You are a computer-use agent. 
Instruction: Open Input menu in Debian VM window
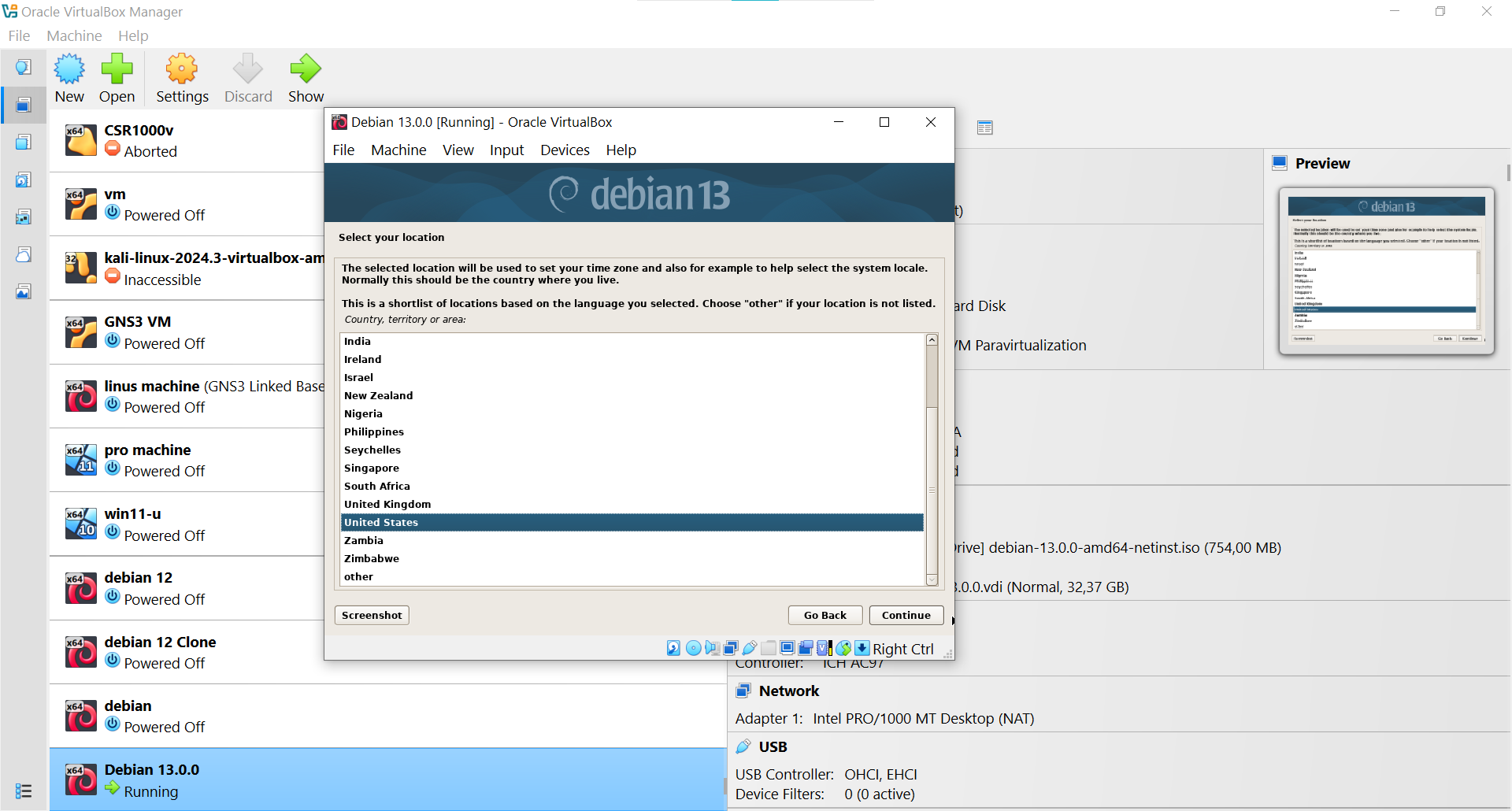(506, 150)
